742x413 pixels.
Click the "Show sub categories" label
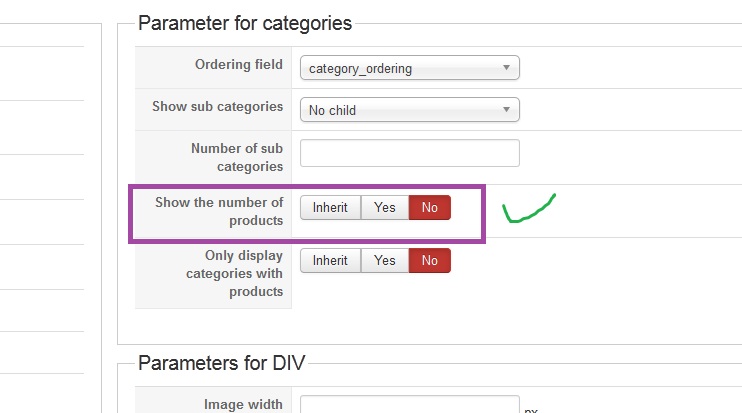pyautogui.click(x=217, y=106)
